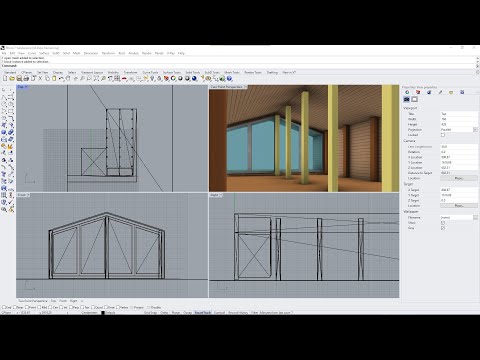480x360 pixels.
Task: Click the Open file folder icon
Action: coord(12,79)
